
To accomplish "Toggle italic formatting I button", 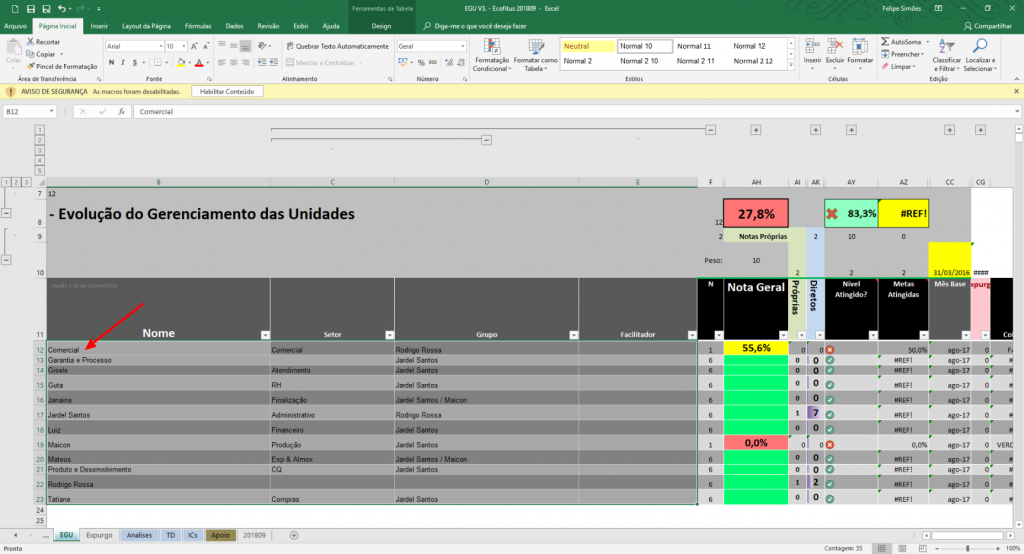I will (123, 63).
